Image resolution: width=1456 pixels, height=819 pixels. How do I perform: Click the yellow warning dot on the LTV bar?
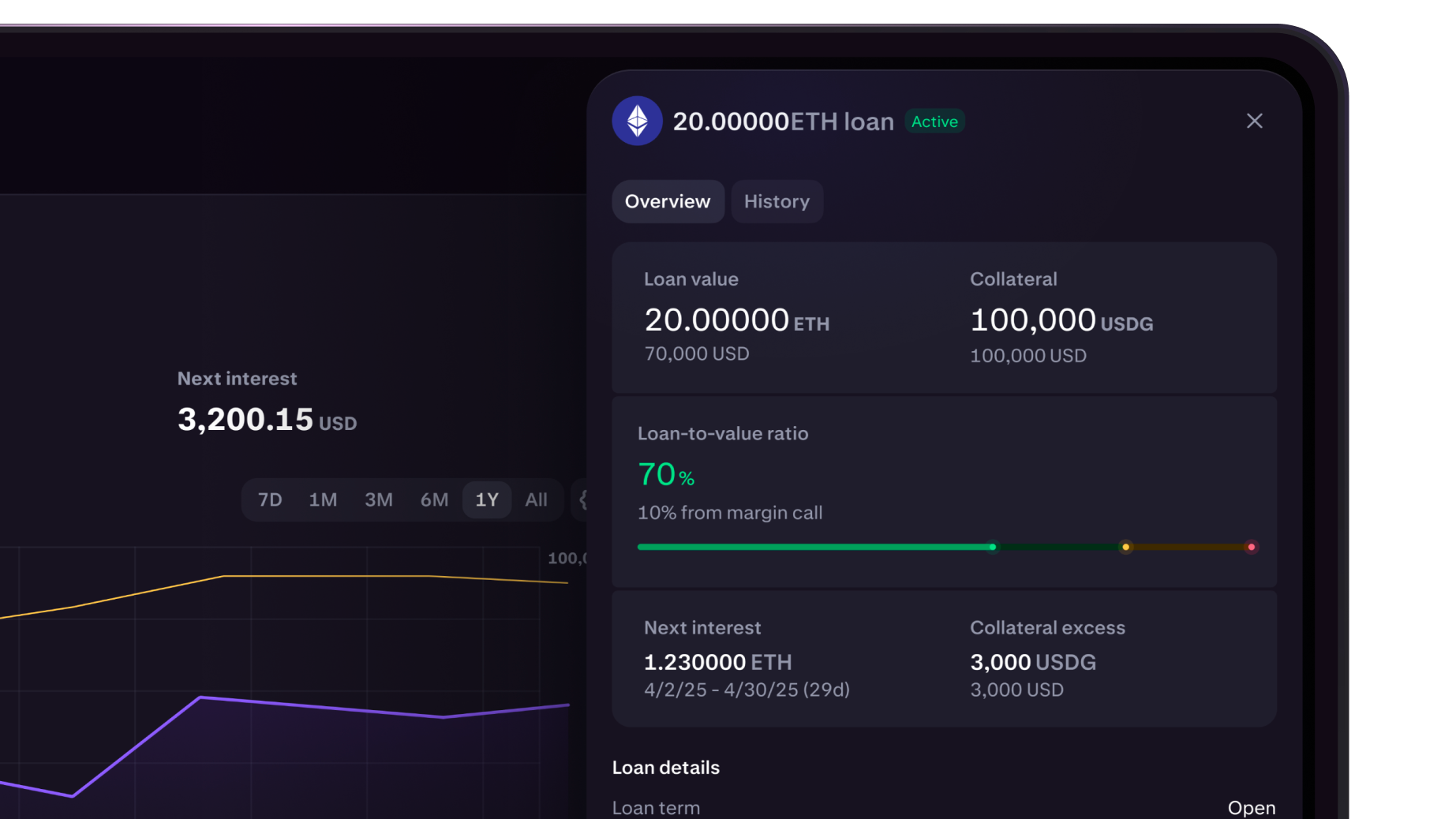tap(1126, 546)
